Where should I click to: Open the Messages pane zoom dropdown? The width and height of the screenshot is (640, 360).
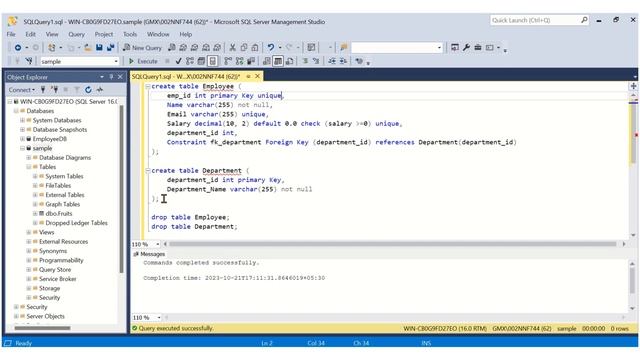158,318
